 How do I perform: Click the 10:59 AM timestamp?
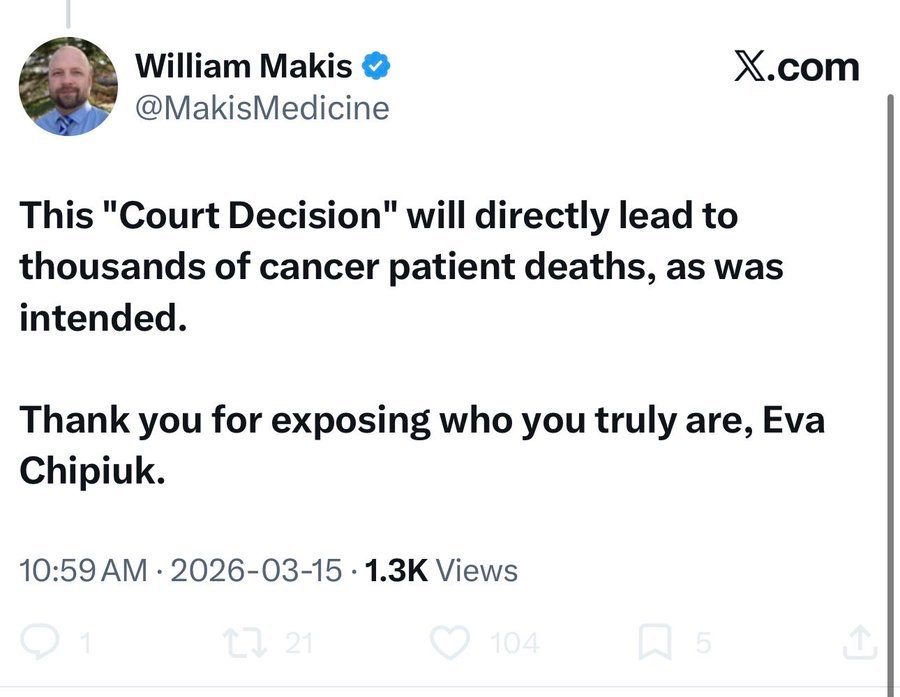coord(82,571)
